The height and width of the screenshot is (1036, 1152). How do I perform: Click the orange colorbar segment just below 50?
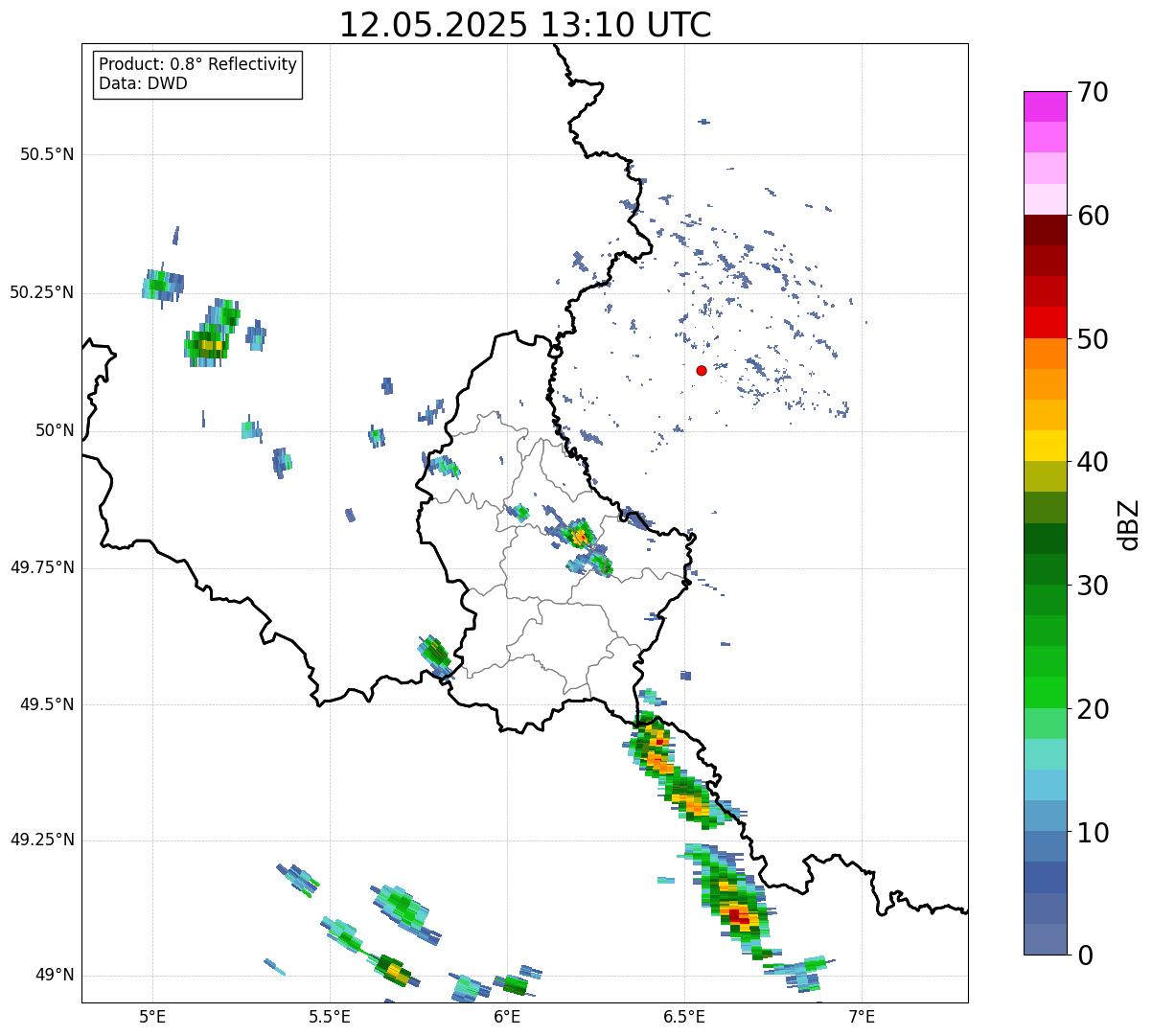coord(1045,354)
